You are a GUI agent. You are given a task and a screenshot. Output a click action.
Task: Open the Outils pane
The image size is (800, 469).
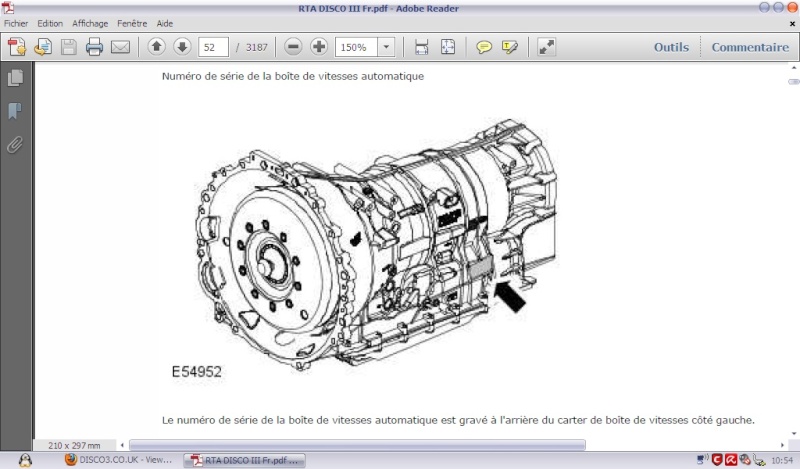click(x=671, y=47)
